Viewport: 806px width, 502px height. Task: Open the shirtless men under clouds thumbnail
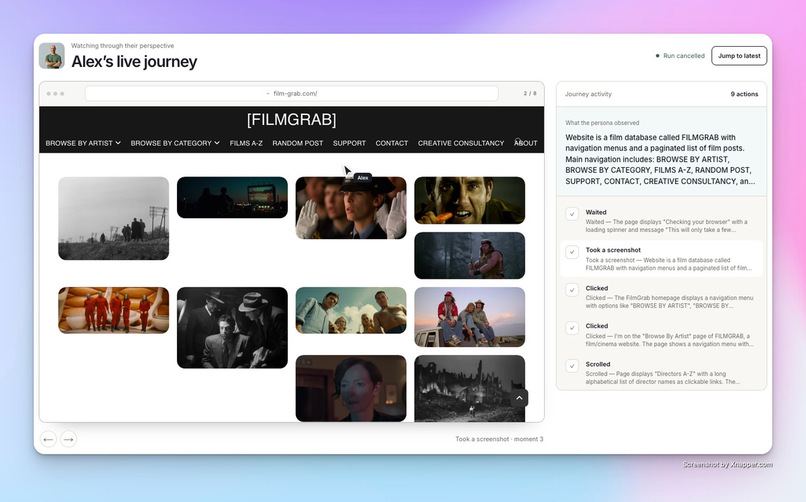(x=351, y=310)
